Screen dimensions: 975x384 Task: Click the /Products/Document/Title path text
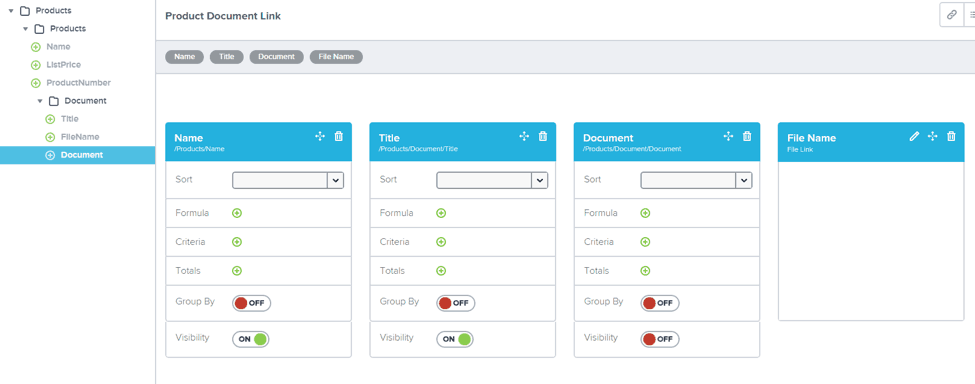tap(418, 149)
